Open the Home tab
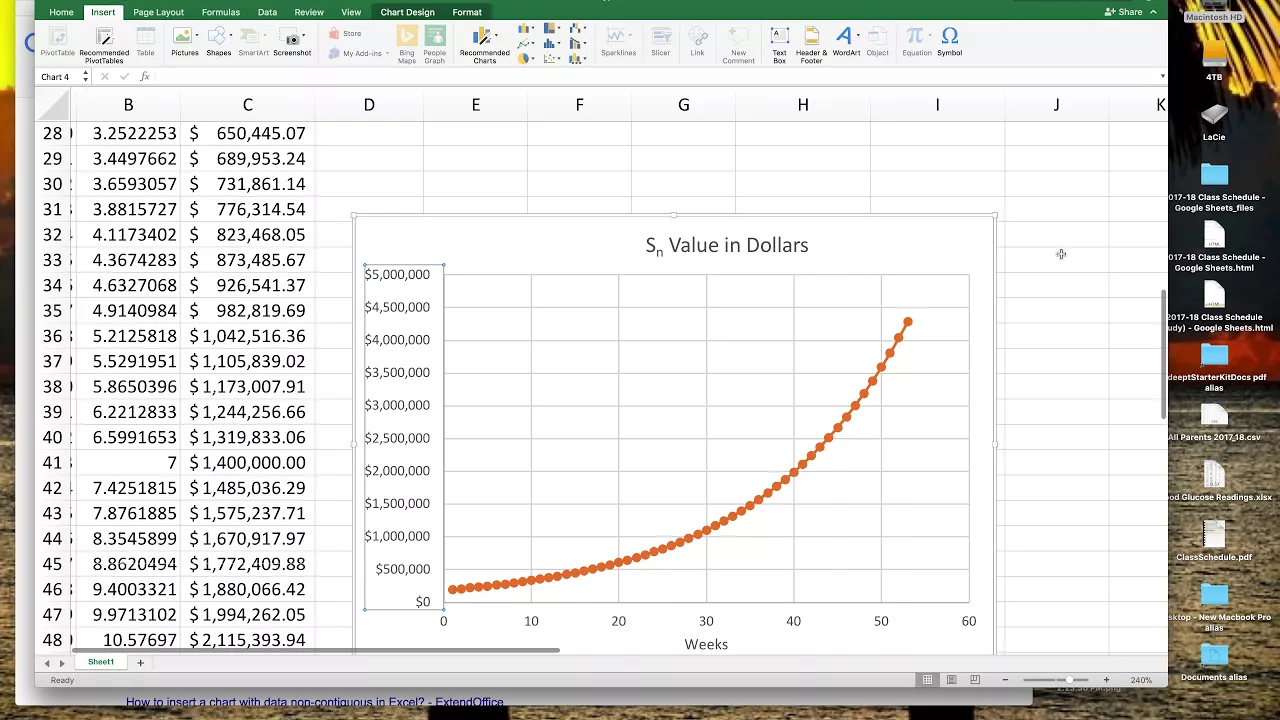This screenshot has width=1280, height=720. (x=61, y=12)
